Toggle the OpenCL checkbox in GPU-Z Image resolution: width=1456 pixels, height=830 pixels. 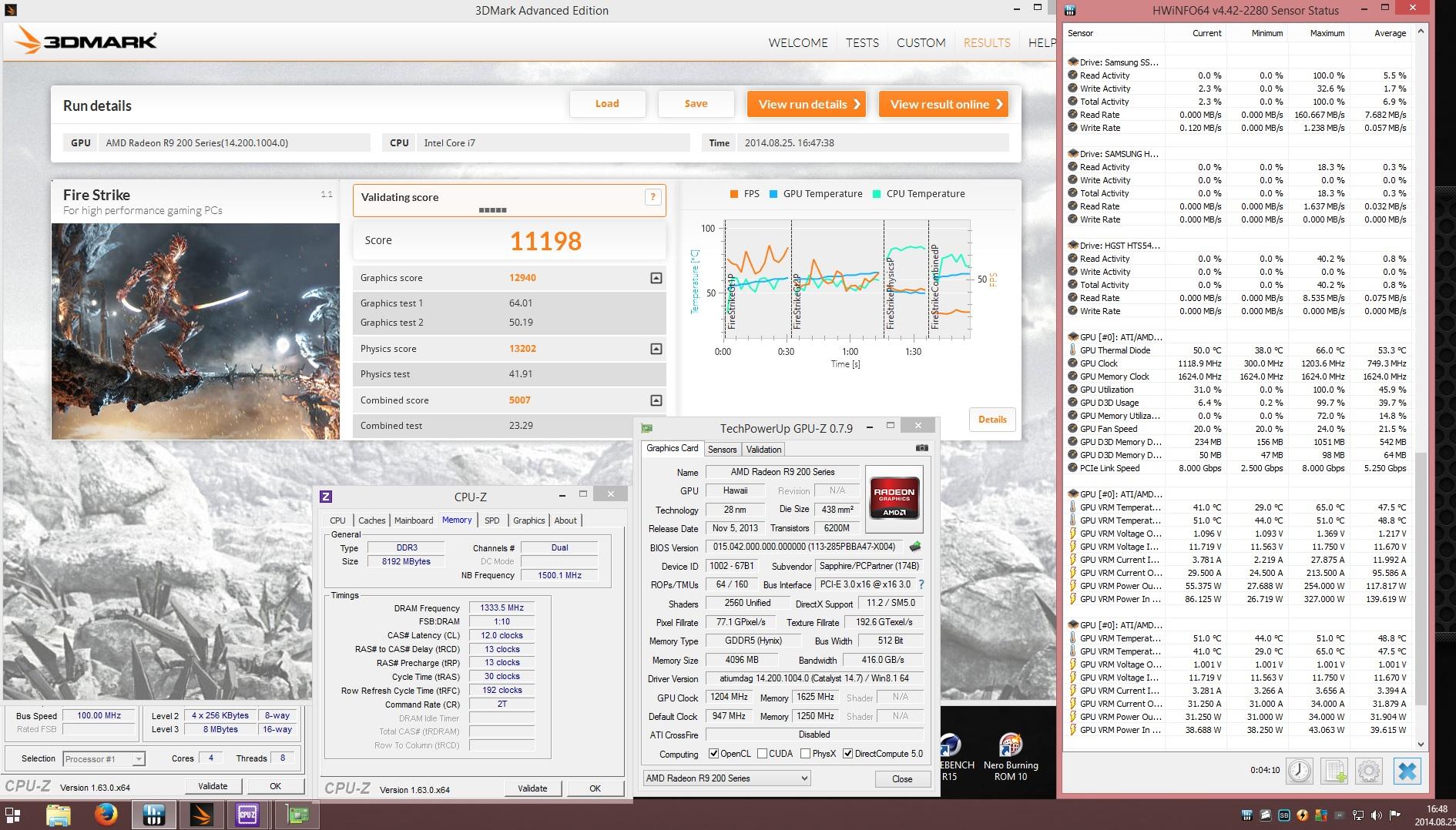713,754
